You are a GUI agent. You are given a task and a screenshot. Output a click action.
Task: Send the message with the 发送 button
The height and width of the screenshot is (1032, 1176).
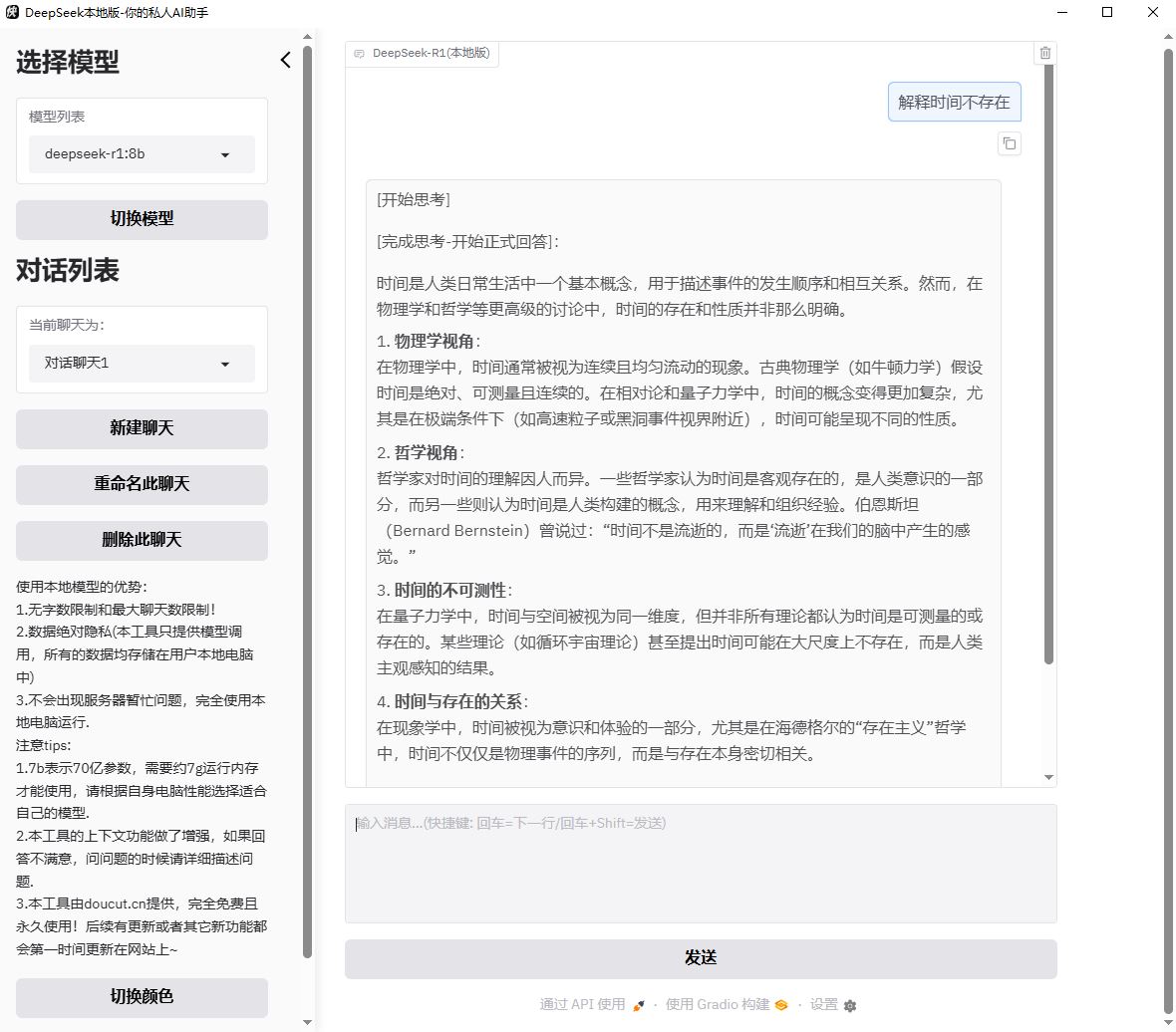point(701,958)
